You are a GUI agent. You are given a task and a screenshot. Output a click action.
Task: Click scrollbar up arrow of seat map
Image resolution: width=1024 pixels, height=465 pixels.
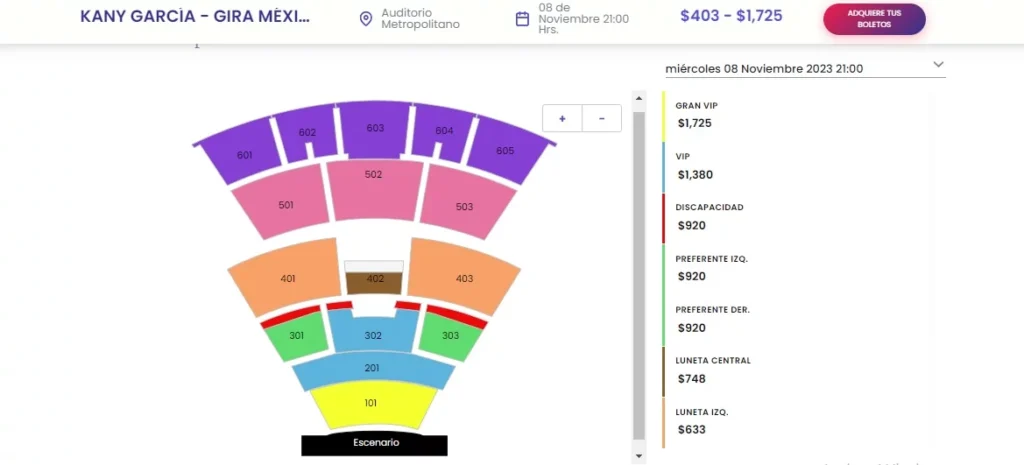639,99
